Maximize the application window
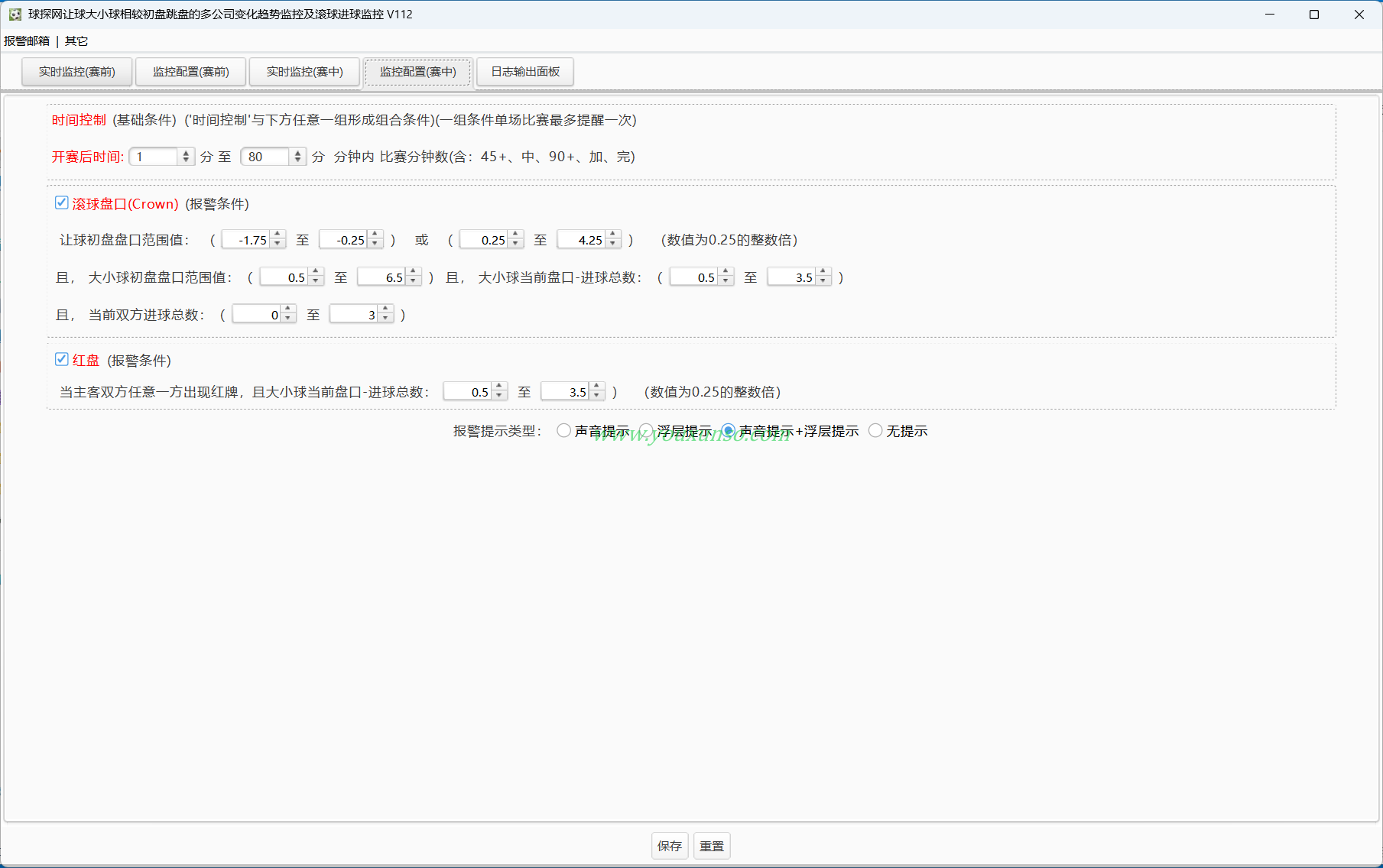The width and height of the screenshot is (1383, 868). tap(1314, 15)
